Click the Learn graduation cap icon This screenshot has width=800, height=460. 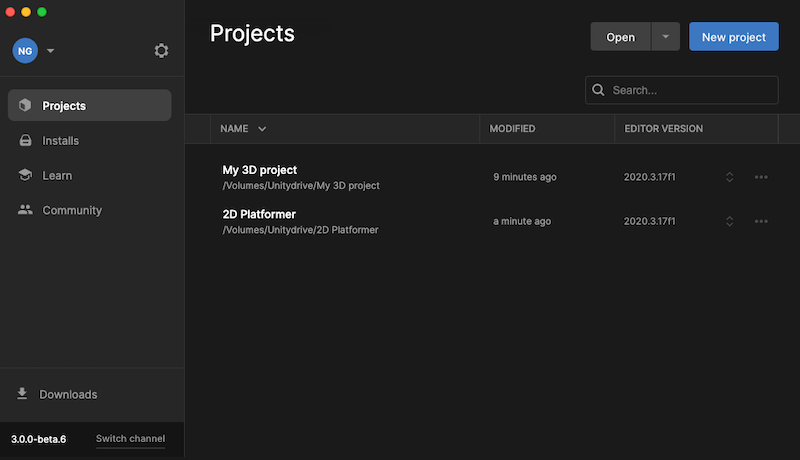pyautogui.click(x=24, y=176)
